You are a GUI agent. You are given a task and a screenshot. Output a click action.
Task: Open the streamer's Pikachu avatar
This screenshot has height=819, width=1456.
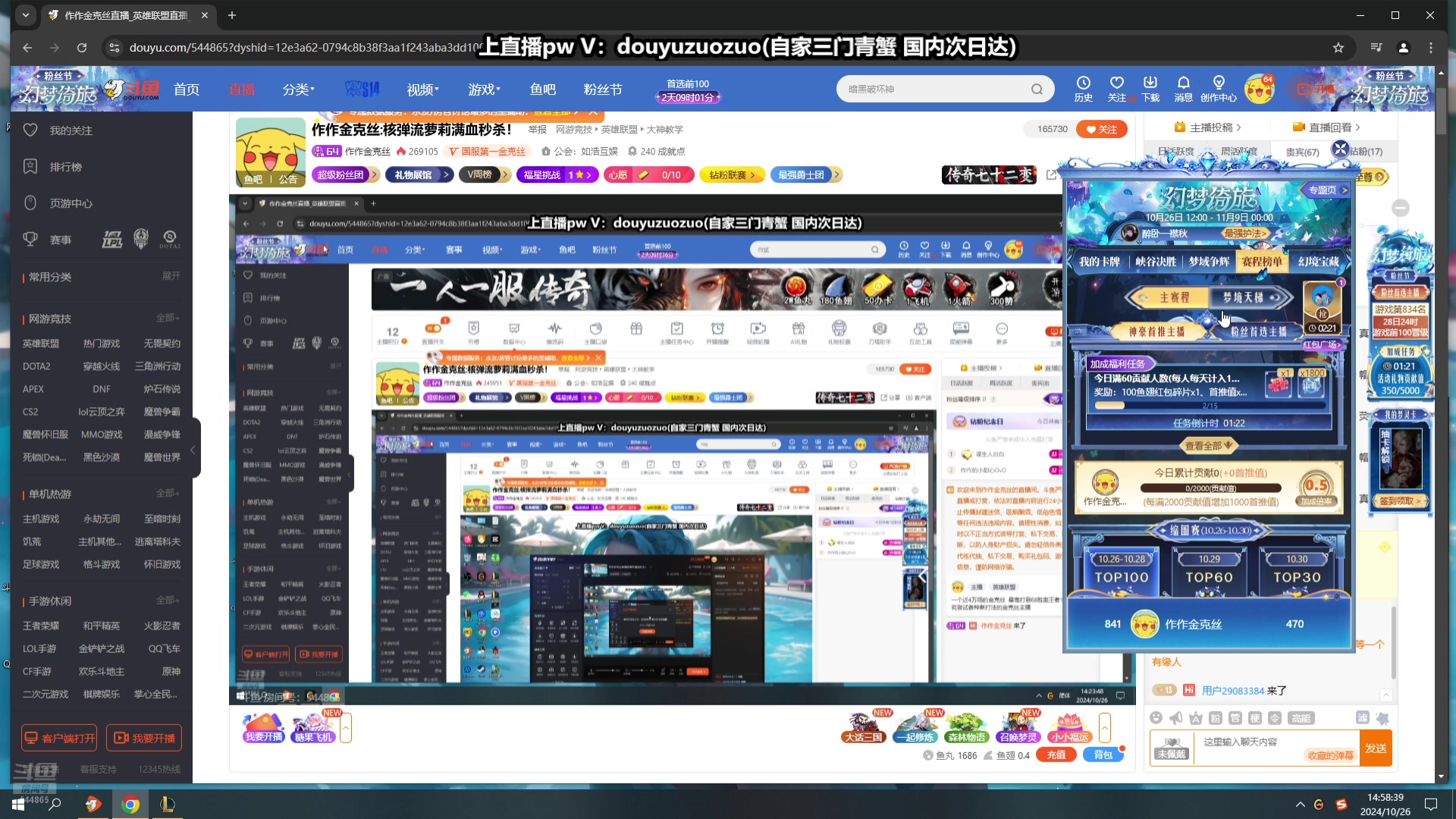[x=270, y=152]
